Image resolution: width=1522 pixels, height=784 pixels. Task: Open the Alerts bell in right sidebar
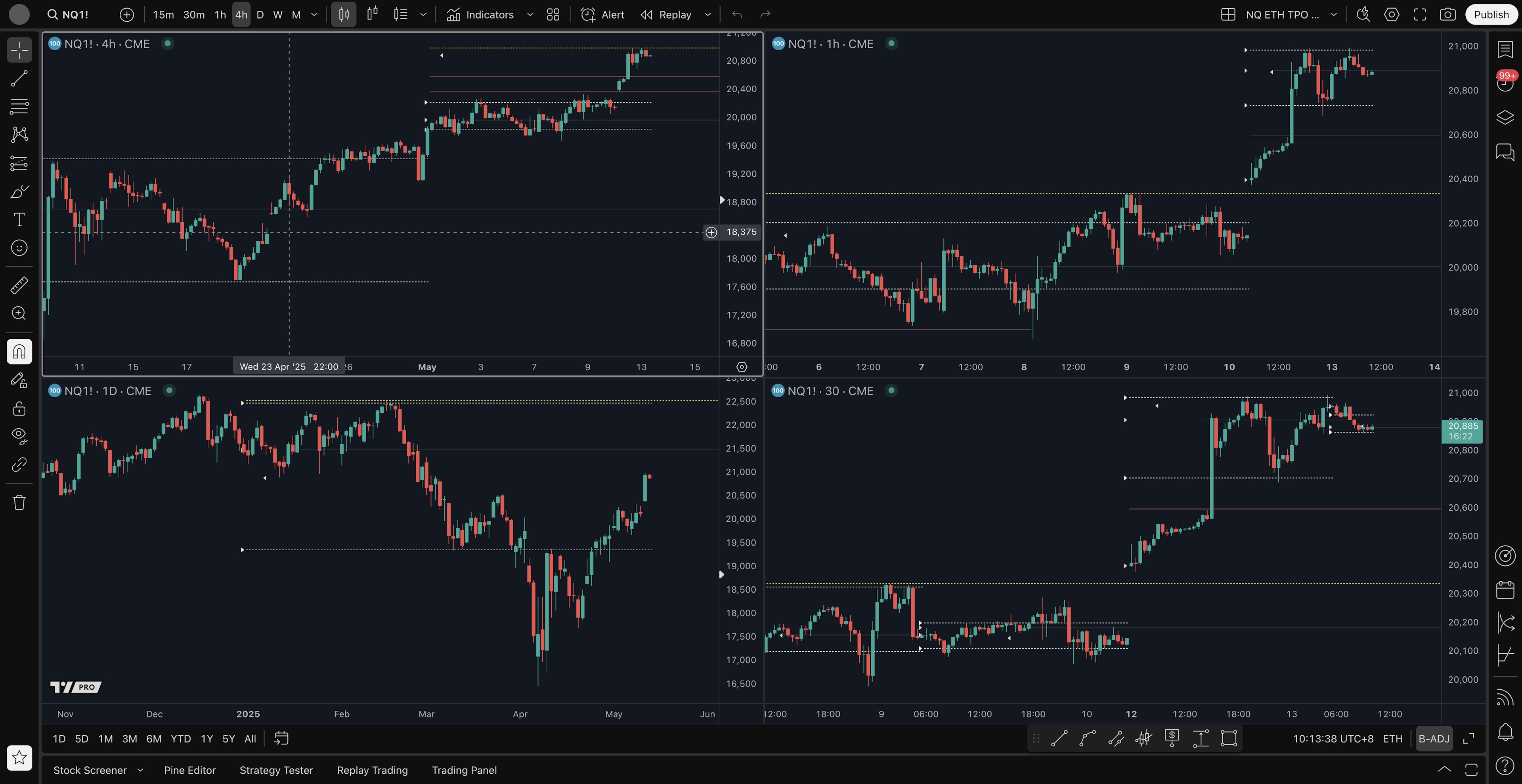pyautogui.click(x=1505, y=731)
